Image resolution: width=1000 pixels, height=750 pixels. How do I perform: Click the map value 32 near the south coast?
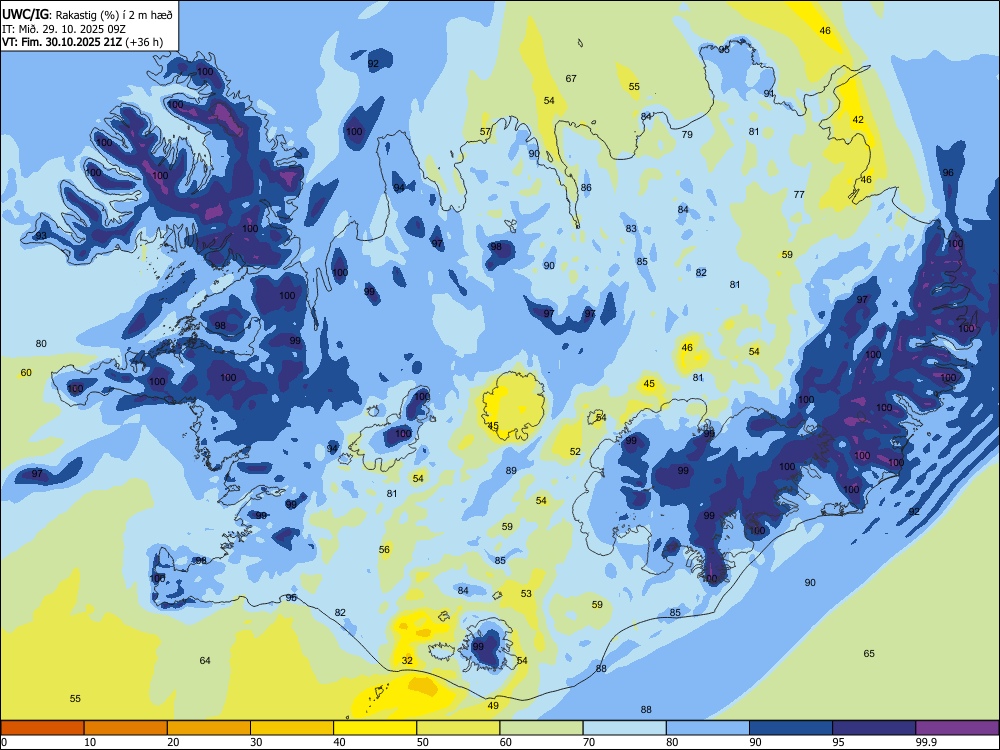[407, 661]
